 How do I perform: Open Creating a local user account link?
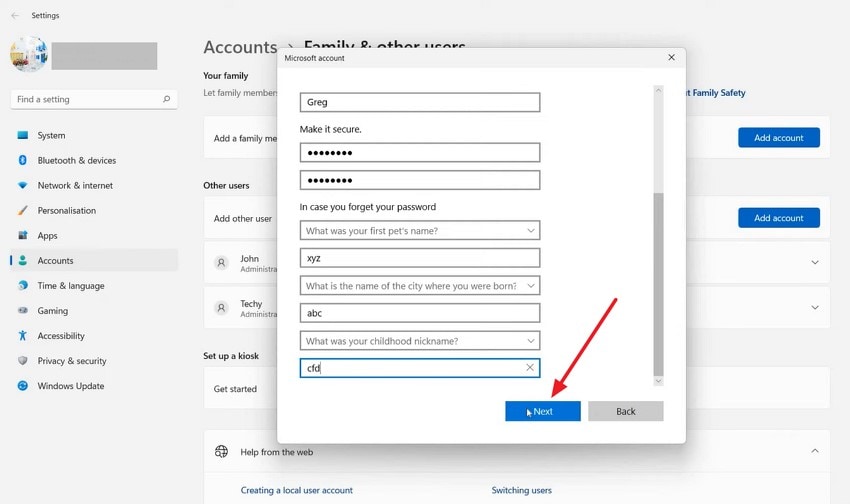(297, 490)
